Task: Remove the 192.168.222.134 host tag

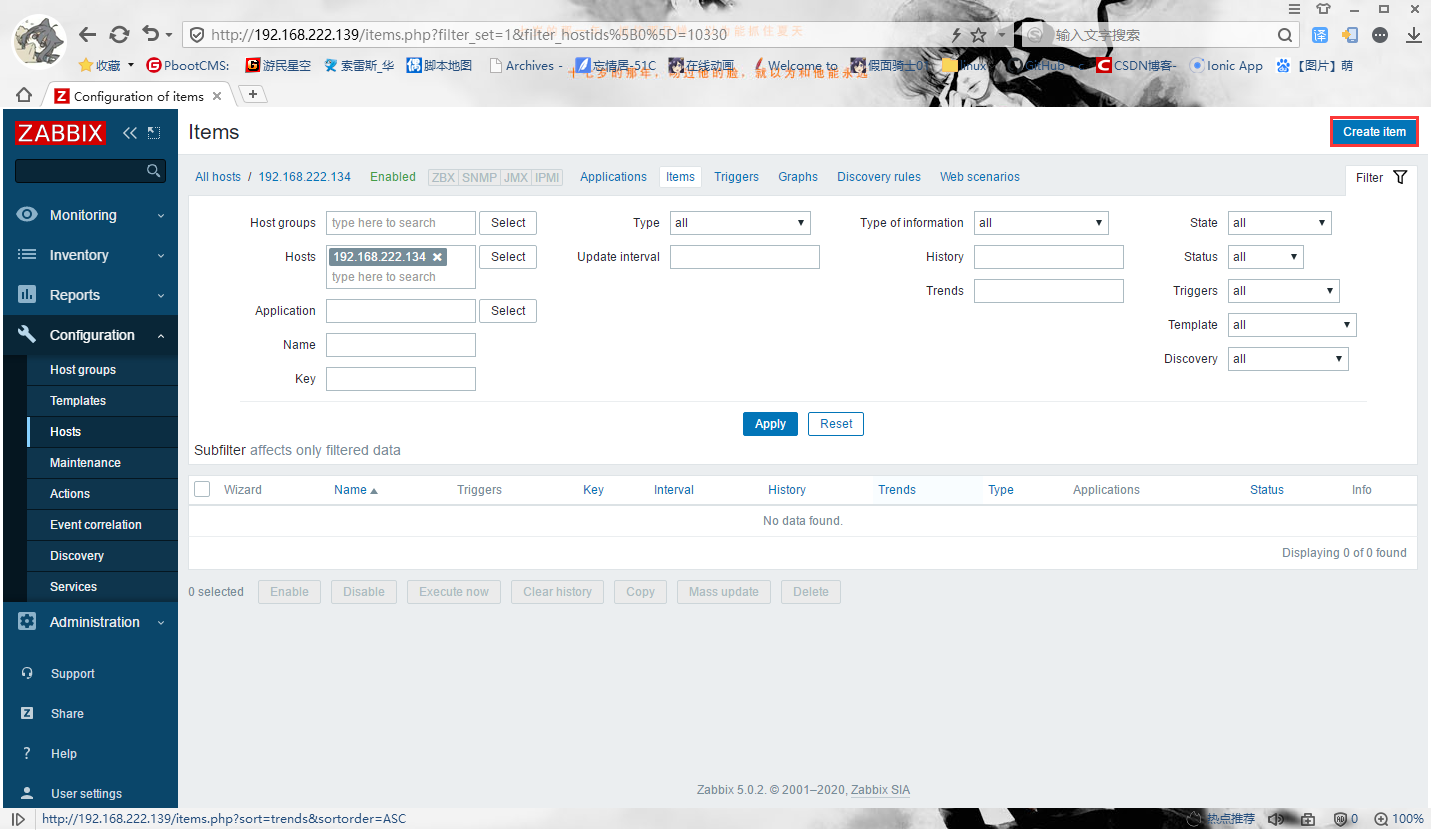Action: [x=437, y=257]
